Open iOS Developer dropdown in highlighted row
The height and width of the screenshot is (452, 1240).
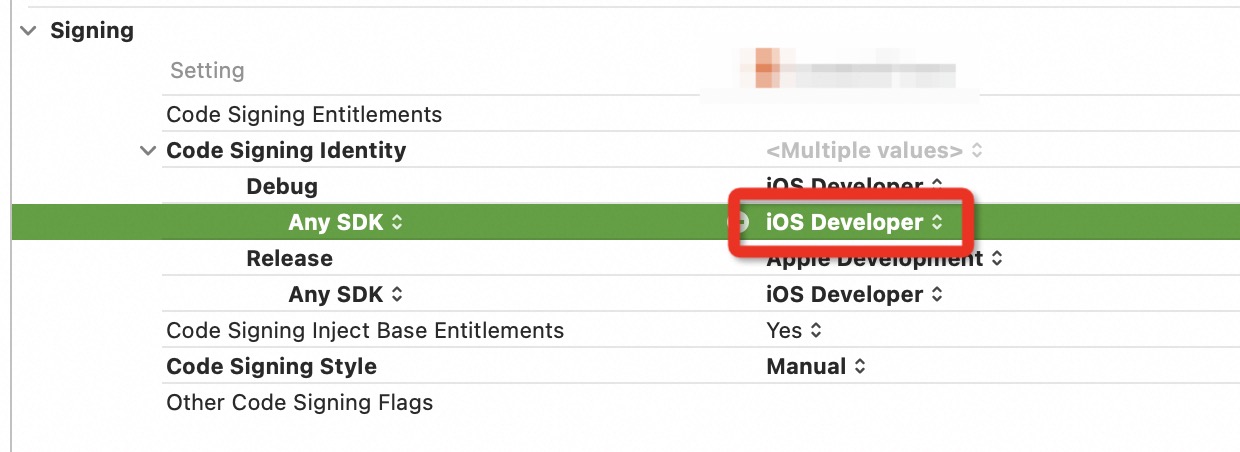[853, 223]
